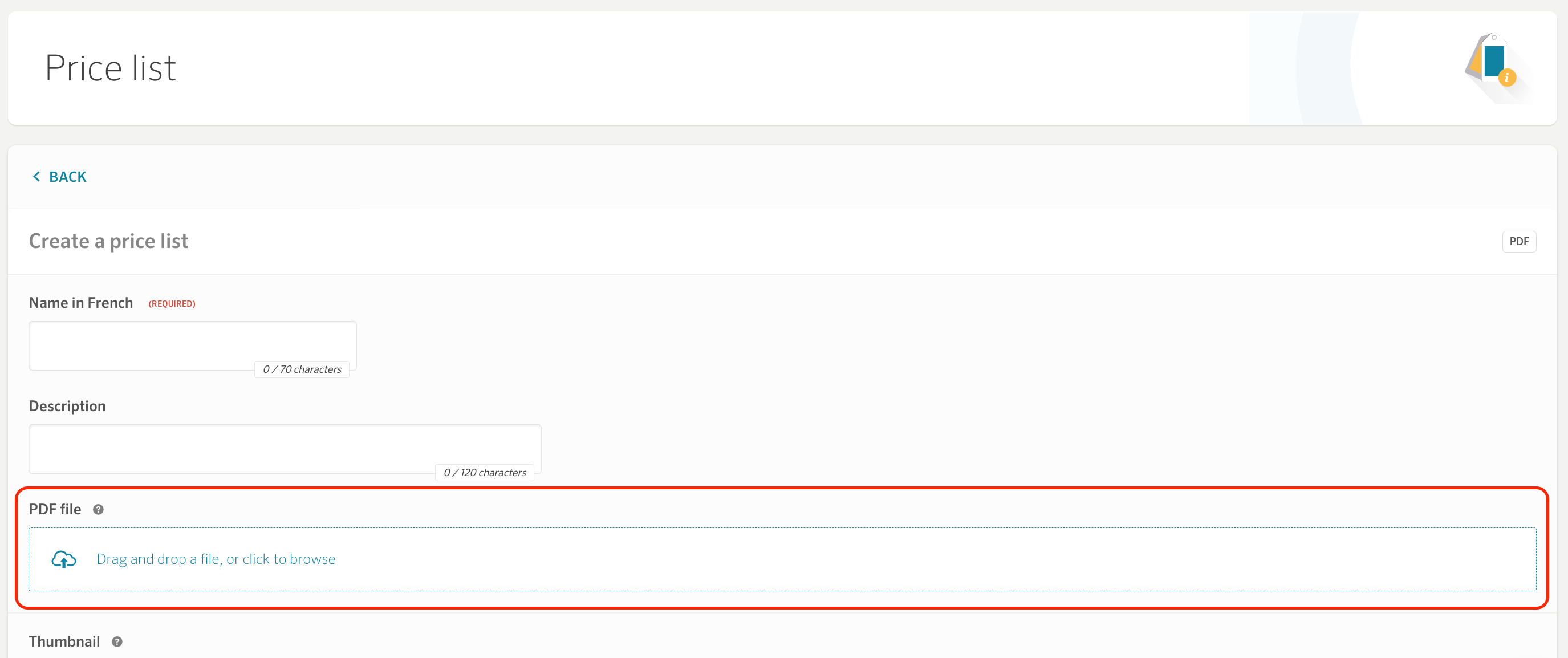Click the 'Name in French' label
The width and height of the screenshot is (1568, 658).
(x=80, y=303)
